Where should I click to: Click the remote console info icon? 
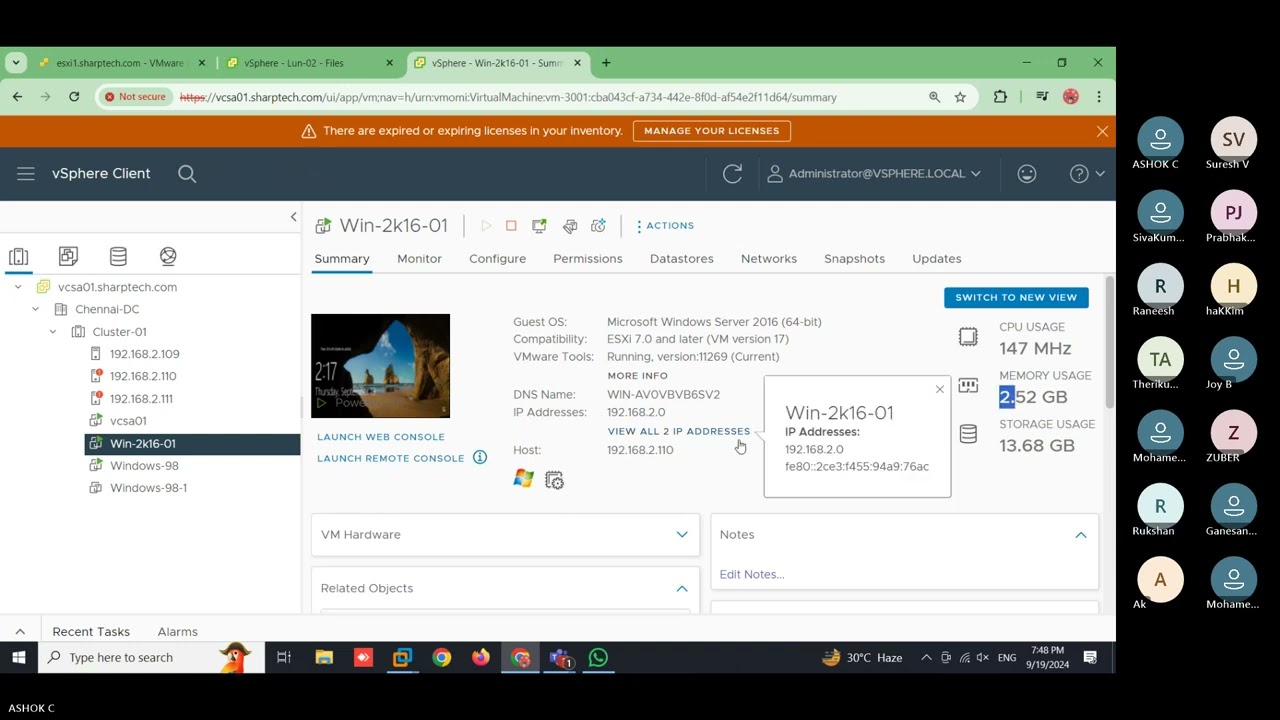480,458
